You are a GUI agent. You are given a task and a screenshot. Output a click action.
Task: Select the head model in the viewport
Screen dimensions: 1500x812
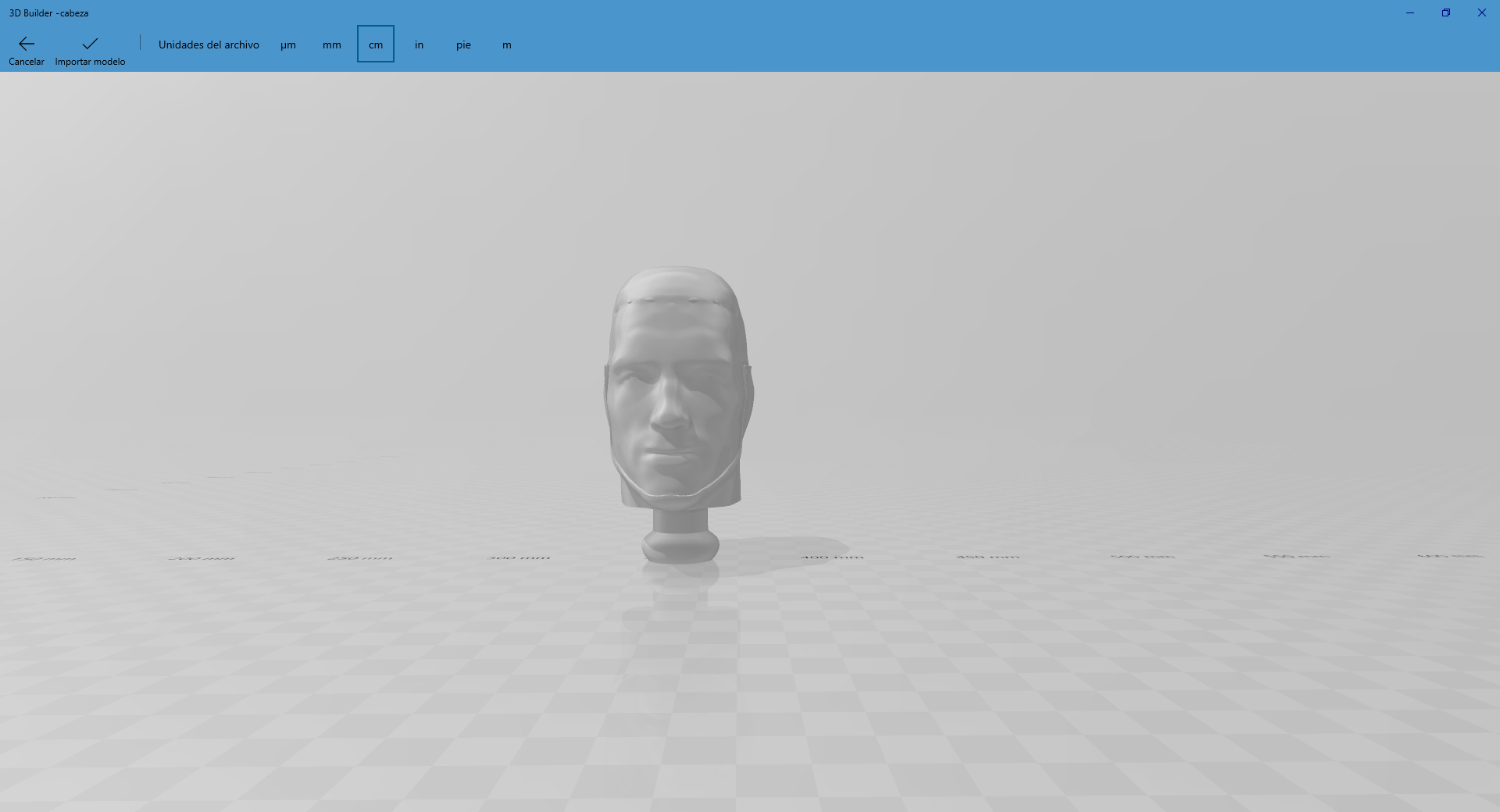click(680, 390)
